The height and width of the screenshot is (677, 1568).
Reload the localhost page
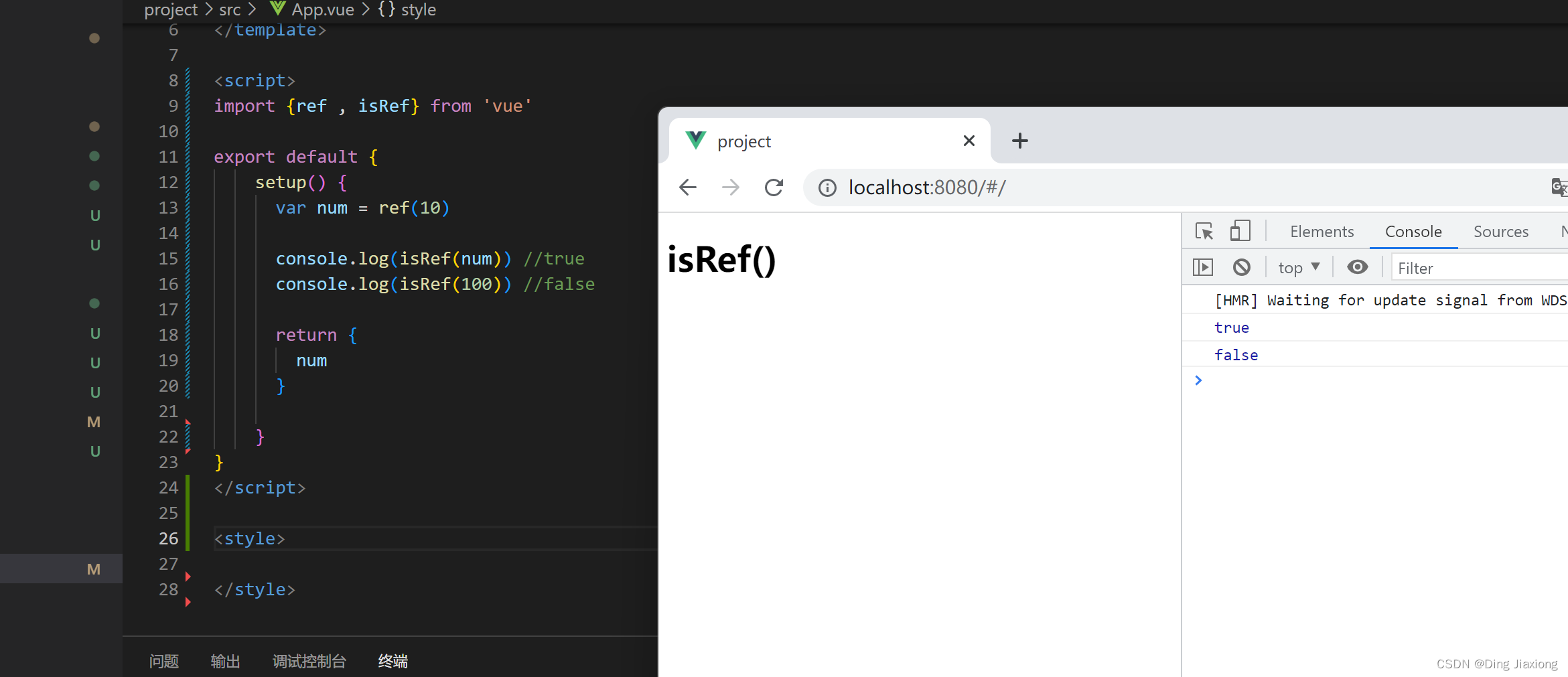[774, 187]
